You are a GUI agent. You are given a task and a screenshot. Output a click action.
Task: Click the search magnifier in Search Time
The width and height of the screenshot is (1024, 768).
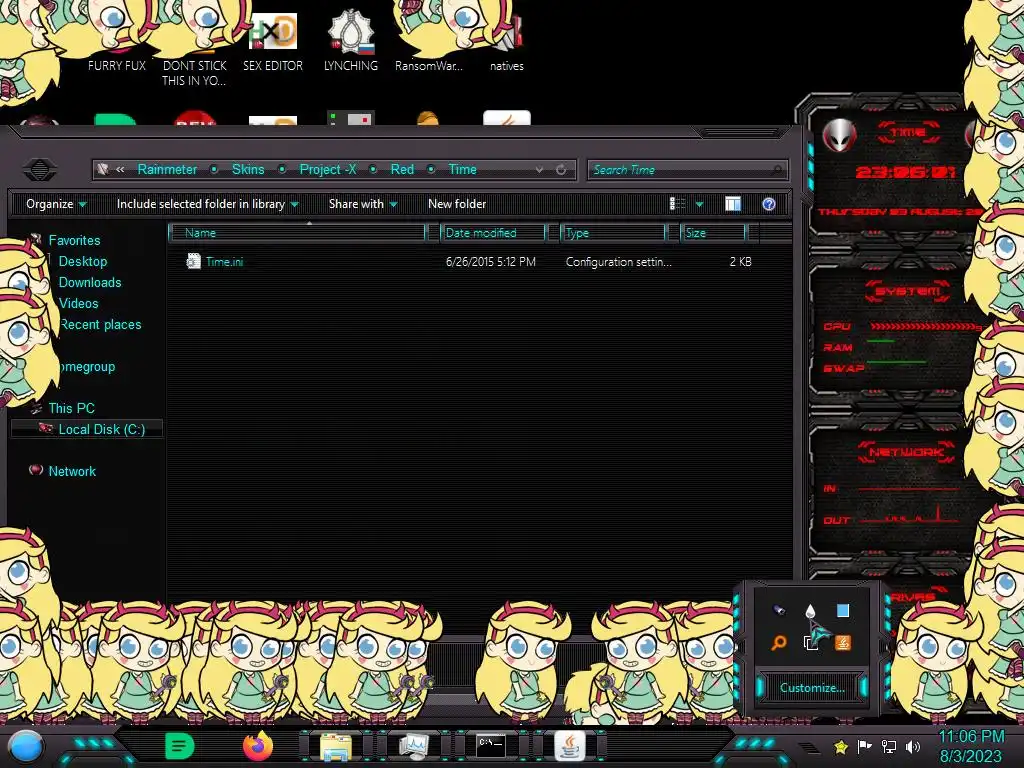[x=776, y=170]
